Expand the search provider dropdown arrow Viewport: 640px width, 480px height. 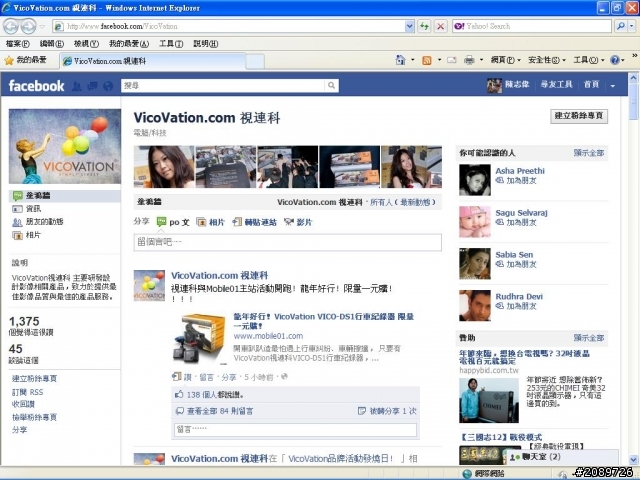coord(632,27)
